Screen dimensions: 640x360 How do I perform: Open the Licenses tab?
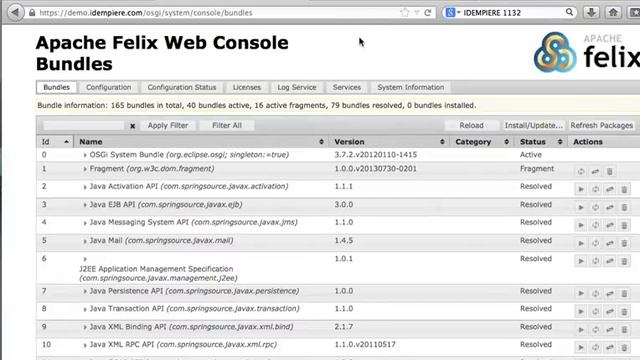(247, 87)
